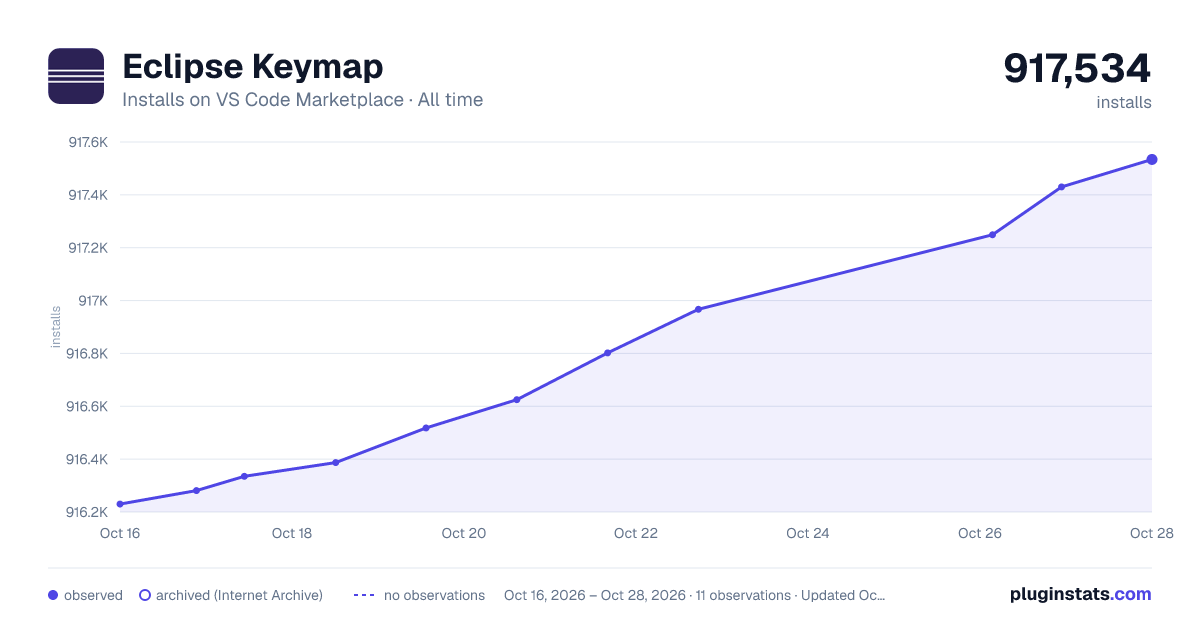Click the installs label under the total
This screenshot has height=630, width=1200.
[x=1124, y=102]
